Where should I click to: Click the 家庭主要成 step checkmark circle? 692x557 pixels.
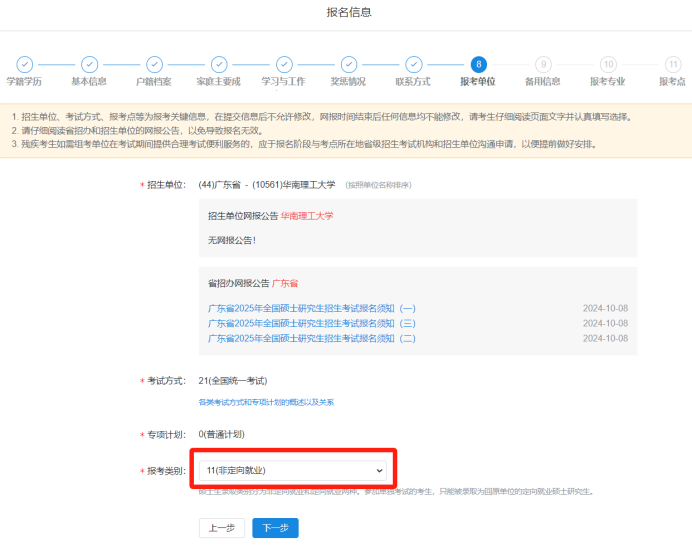tap(219, 64)
